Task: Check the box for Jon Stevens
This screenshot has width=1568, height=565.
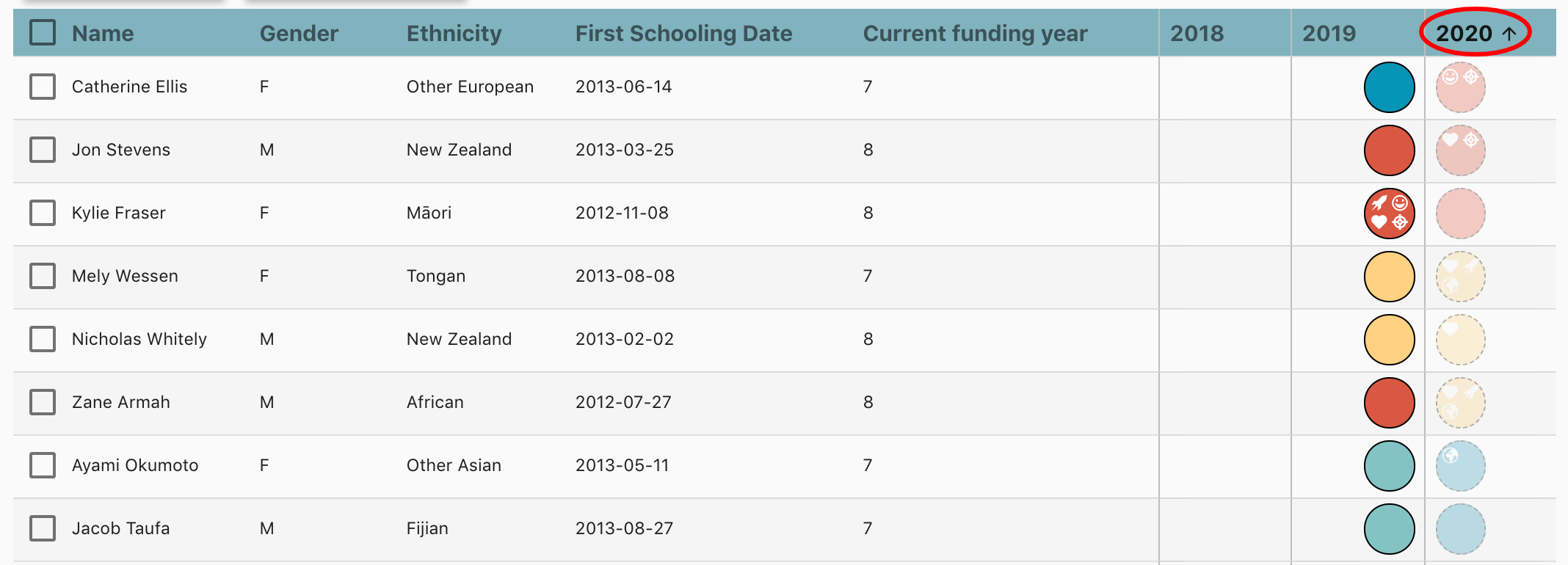Action: pyautogui.click(x=43, y=150)
